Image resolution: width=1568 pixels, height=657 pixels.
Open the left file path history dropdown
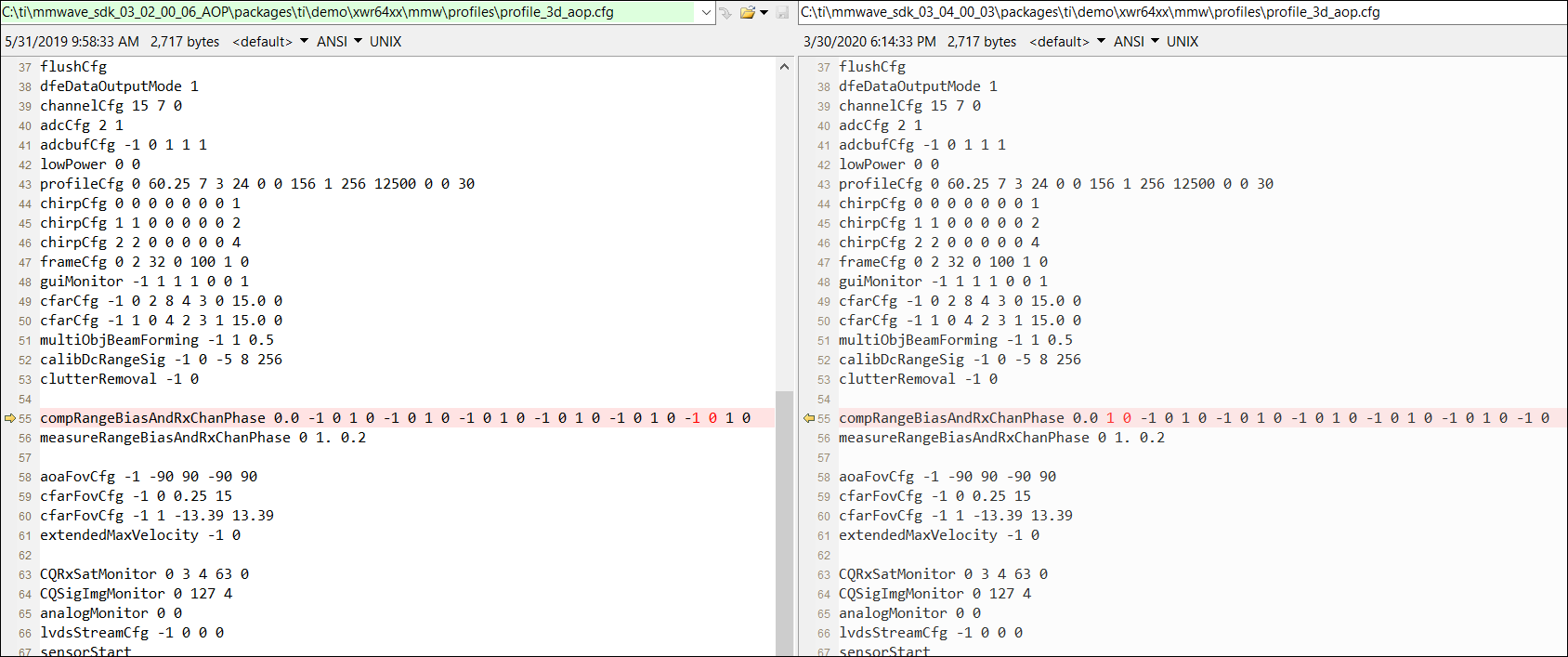point(706,12)
